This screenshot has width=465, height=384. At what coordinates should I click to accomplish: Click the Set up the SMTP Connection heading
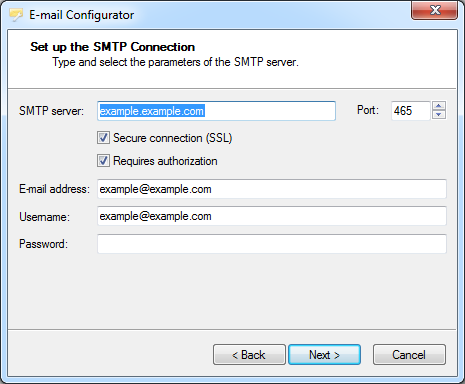pos(112,47)
